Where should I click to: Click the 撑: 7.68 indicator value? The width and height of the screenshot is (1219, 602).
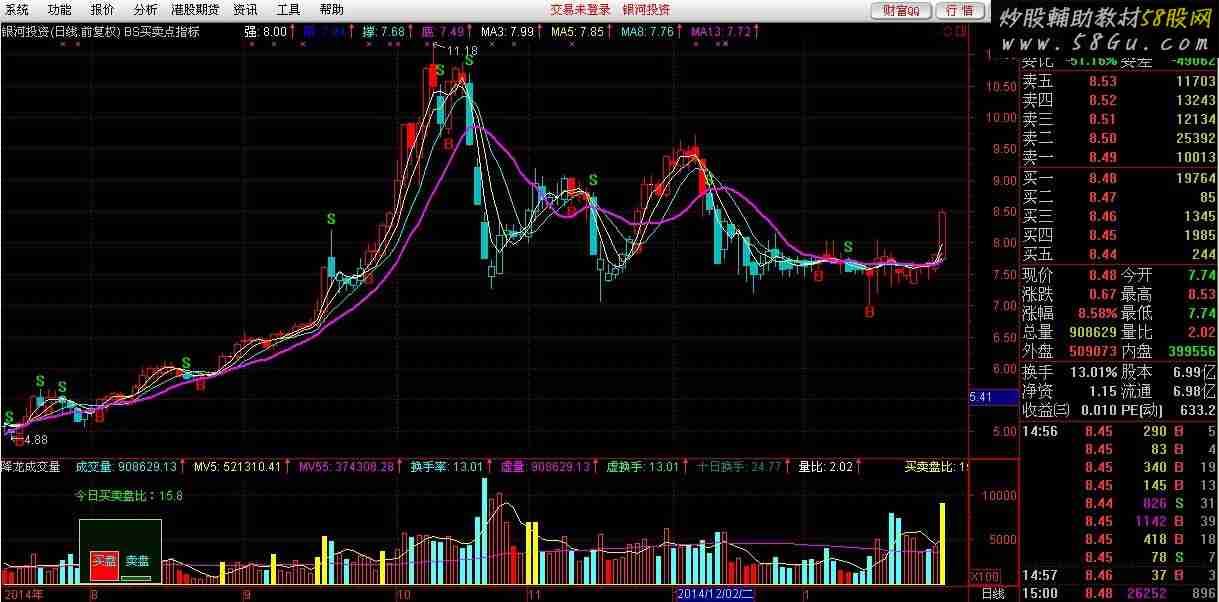[x=383, y=31]
